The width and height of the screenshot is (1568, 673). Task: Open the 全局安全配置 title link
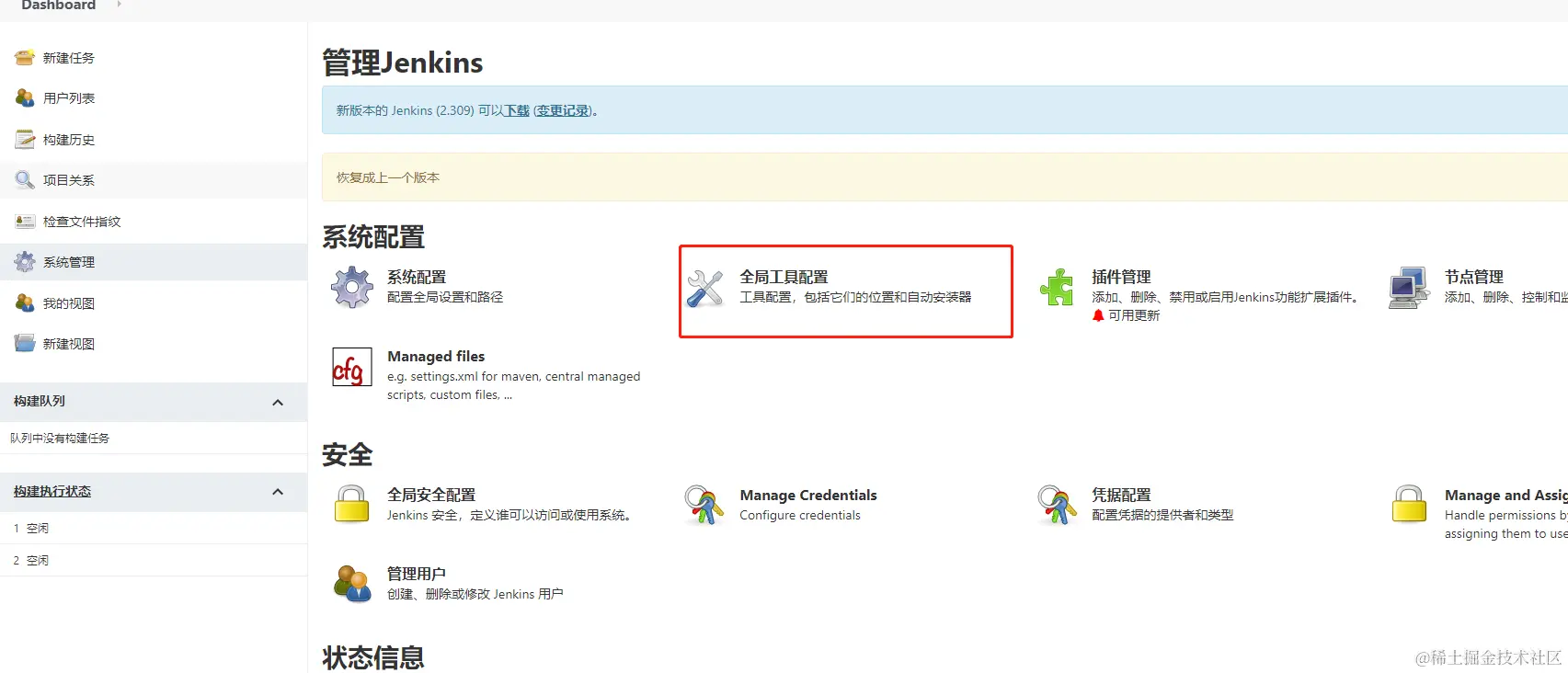coord(431,495)
